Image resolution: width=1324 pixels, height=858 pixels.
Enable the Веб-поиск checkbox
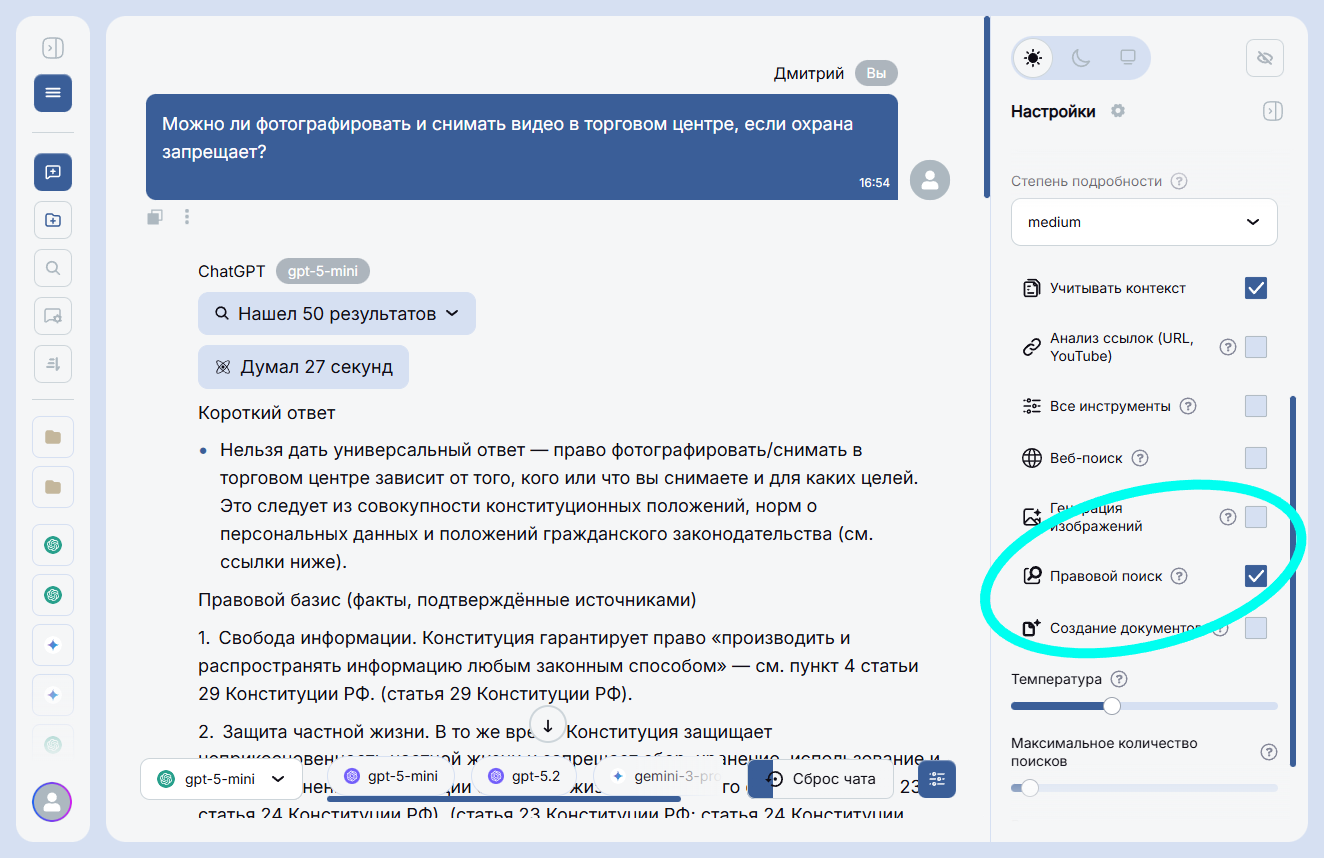pos(1258,457)
